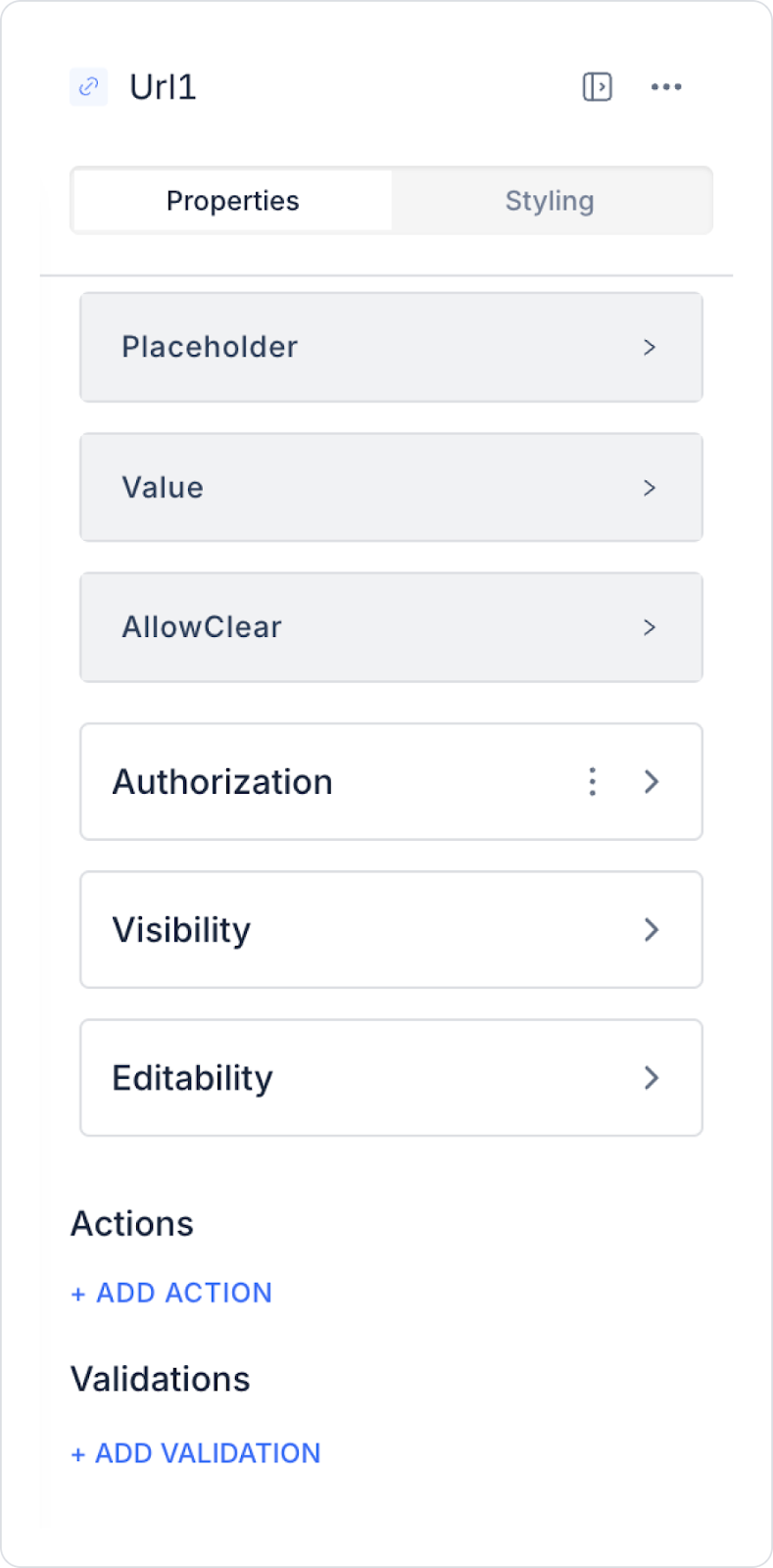Expand the AllowClear property chevron
This screenshot has width=773, height=1568.
point(650,627)
